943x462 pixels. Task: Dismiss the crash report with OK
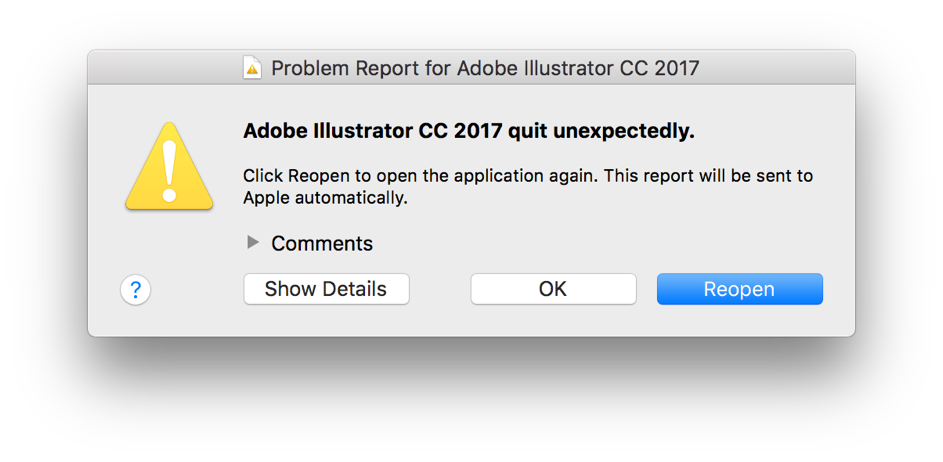553,289
